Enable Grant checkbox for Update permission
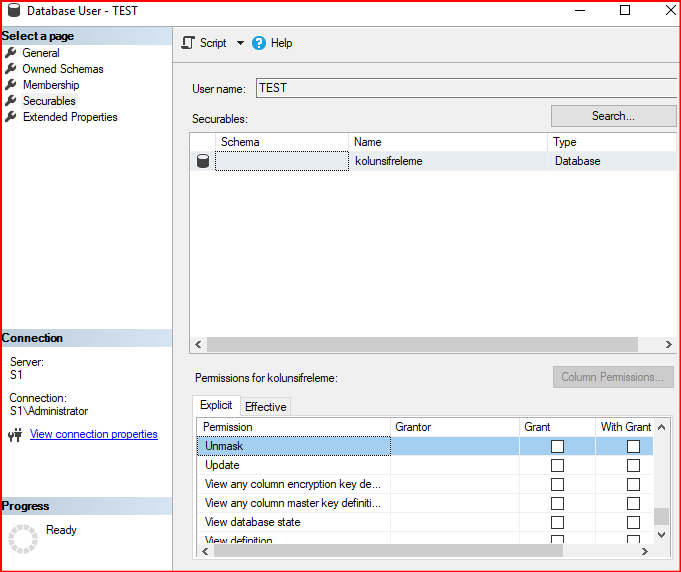 (557, 465)
